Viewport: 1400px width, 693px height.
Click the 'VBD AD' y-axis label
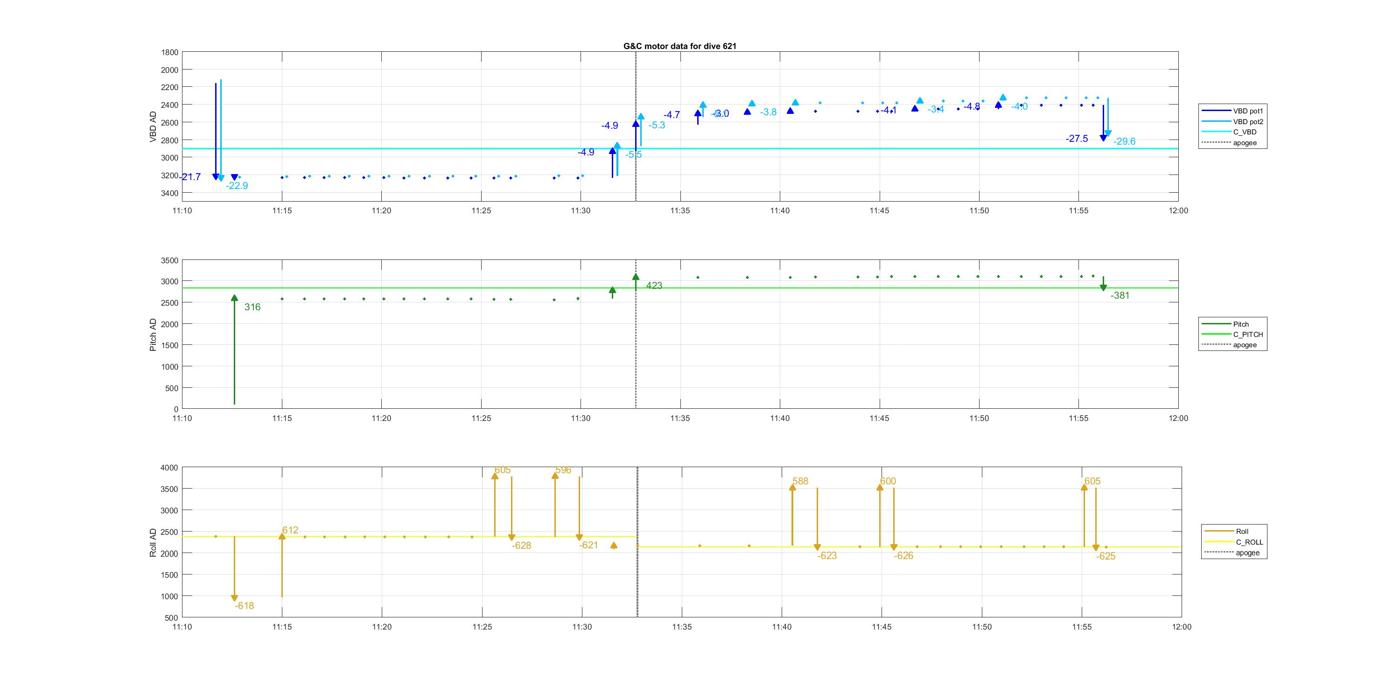click(x=154, y=126)
